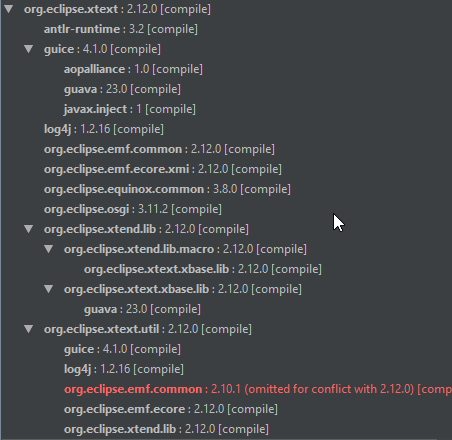Select the red omitted org.eclipse.emf.common 2.10.1 entry
The image size is (452, 440).
coord(258,389)
